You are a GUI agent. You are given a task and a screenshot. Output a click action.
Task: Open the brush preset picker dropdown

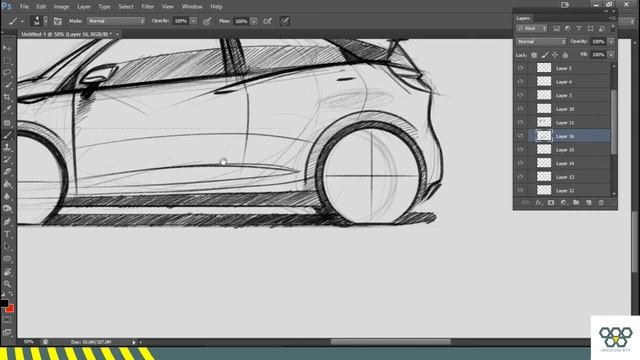(45, 21)
